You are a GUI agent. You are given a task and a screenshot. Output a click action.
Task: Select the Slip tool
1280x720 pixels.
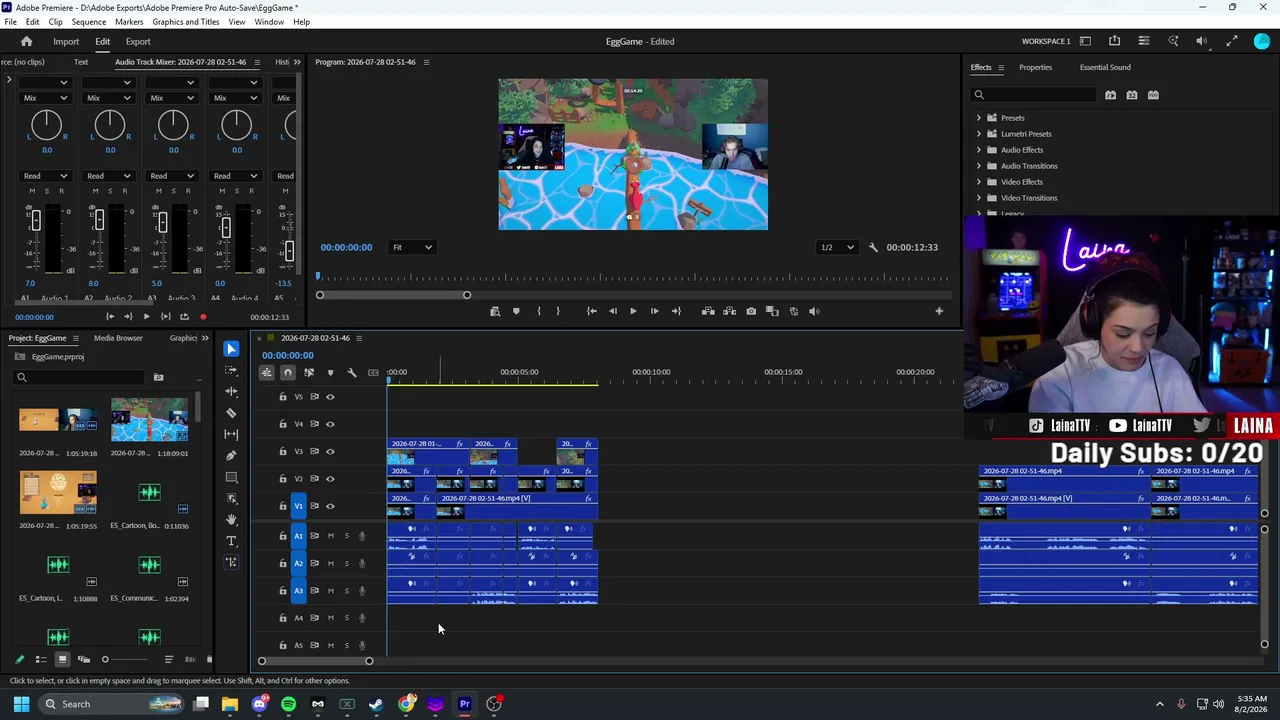[232, 434]
